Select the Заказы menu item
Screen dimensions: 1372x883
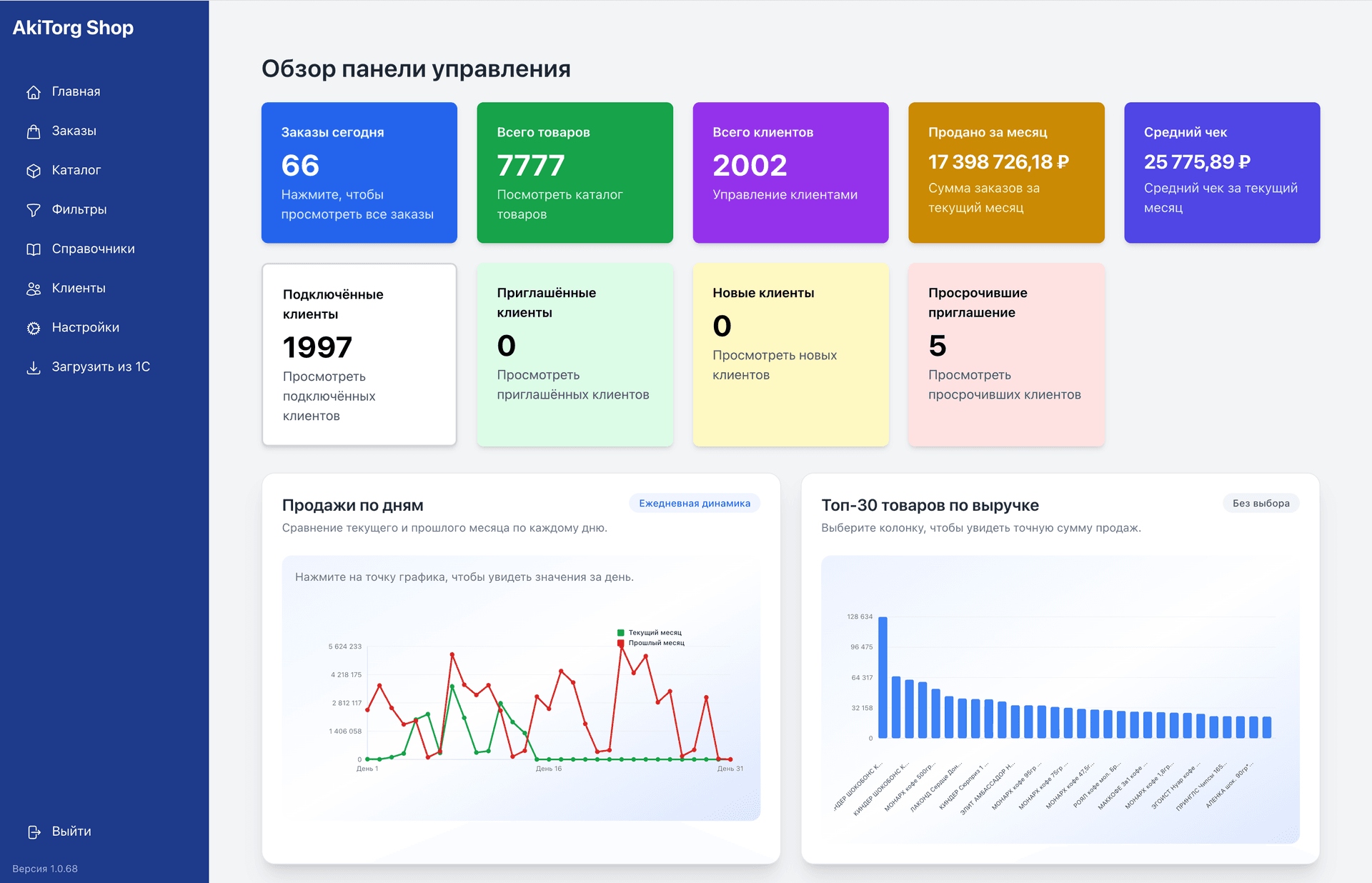coord(74,131)
